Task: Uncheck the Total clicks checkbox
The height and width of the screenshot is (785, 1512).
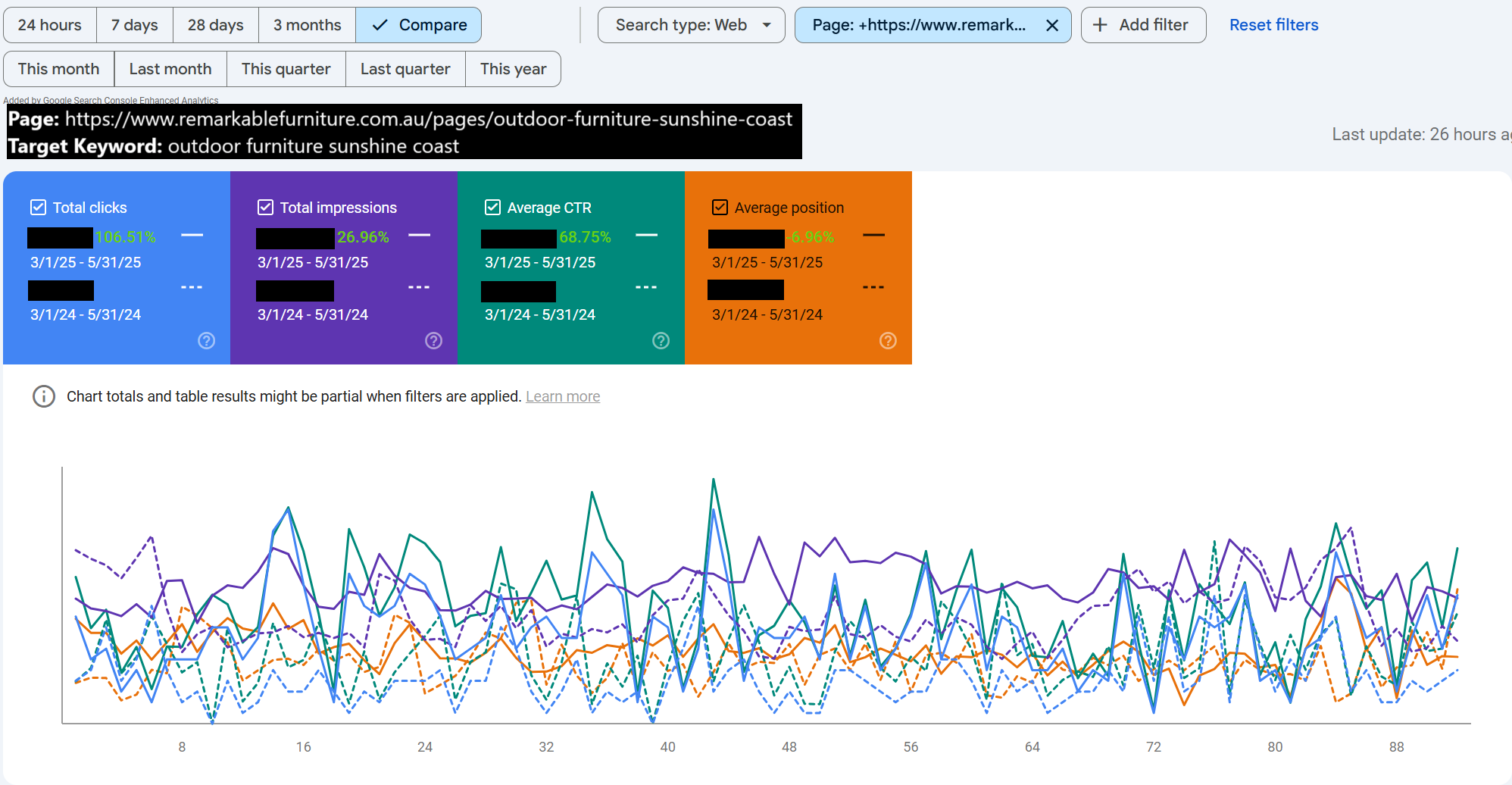Action: 38,208
